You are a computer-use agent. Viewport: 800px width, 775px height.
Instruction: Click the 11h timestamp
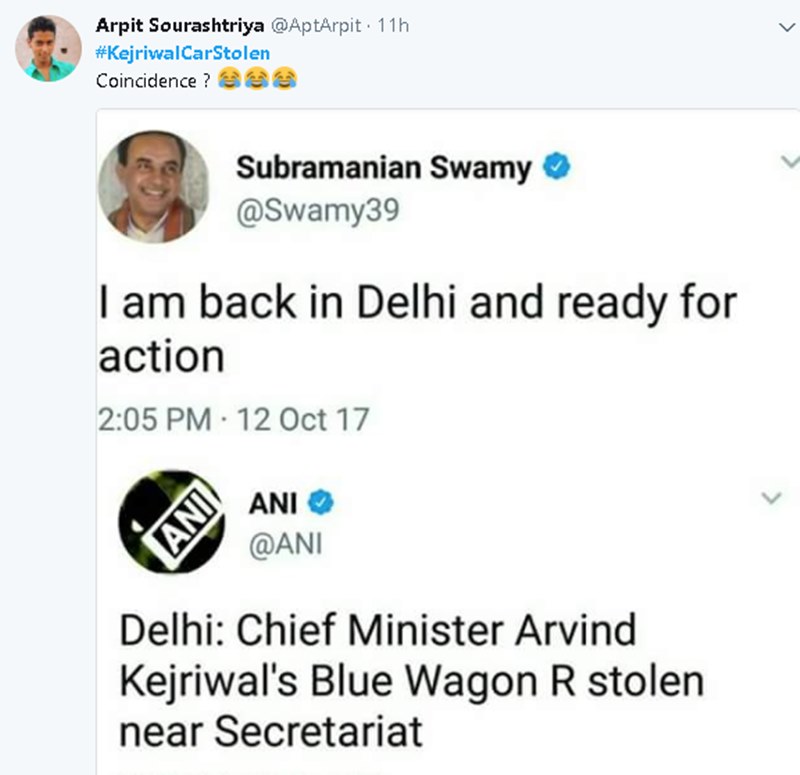point(393,27)
